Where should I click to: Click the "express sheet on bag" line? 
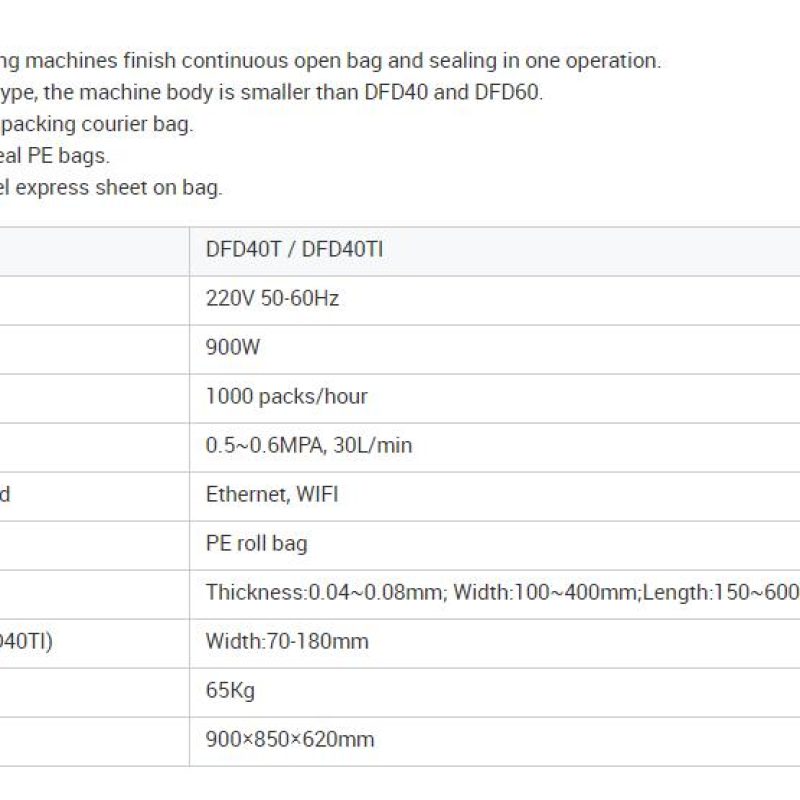point(111,187)
